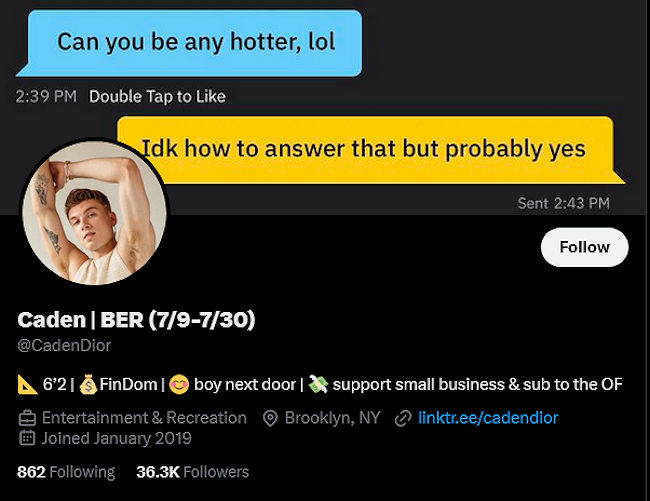Click the location pin icon

click(270, 418)
